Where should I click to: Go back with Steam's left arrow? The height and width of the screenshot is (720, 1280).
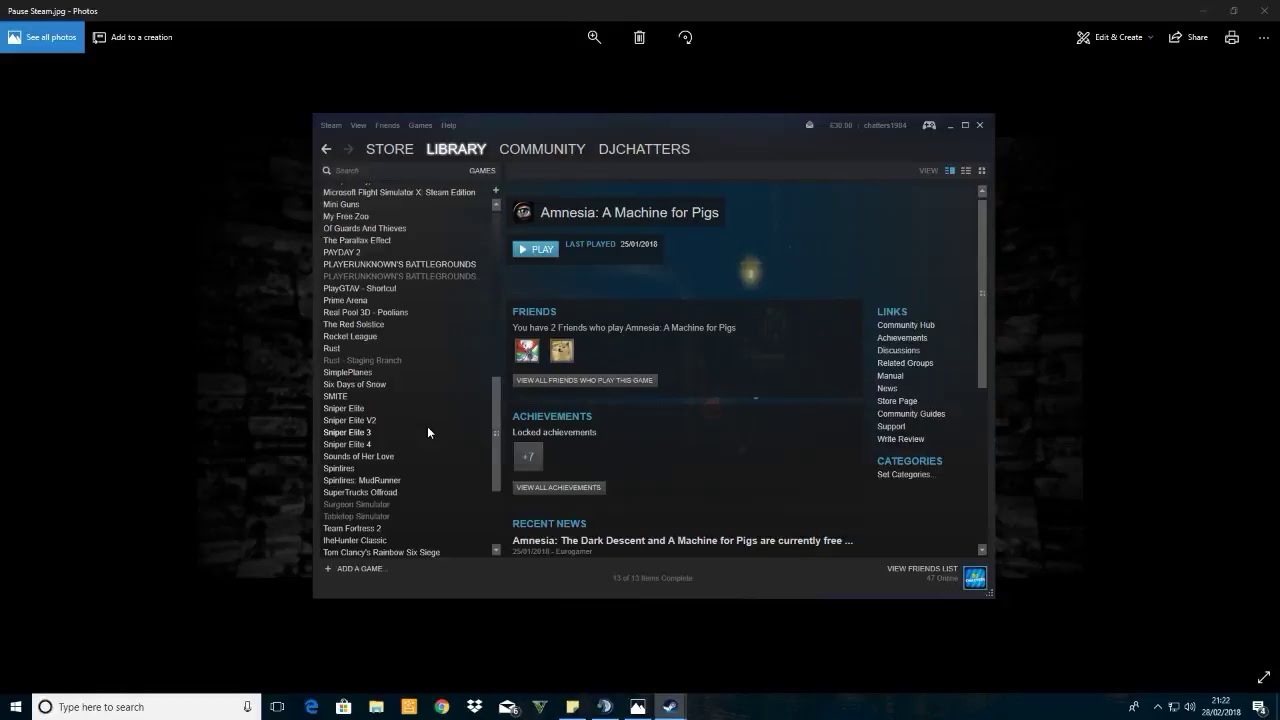(326, 149)
